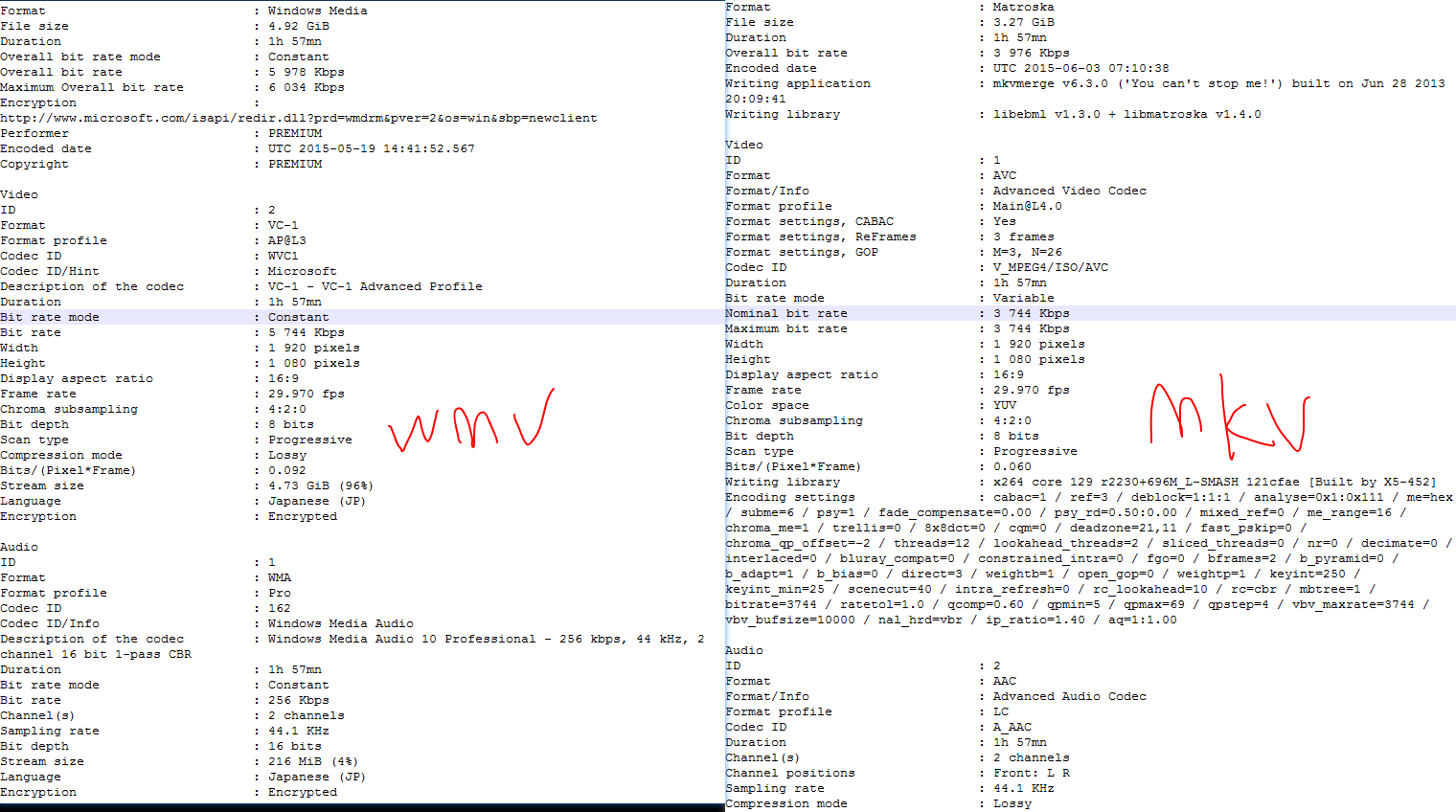Click the line starting "chroma_qp_offset=-2"
Screen dimensions: 1456x812
point(1089,543)
